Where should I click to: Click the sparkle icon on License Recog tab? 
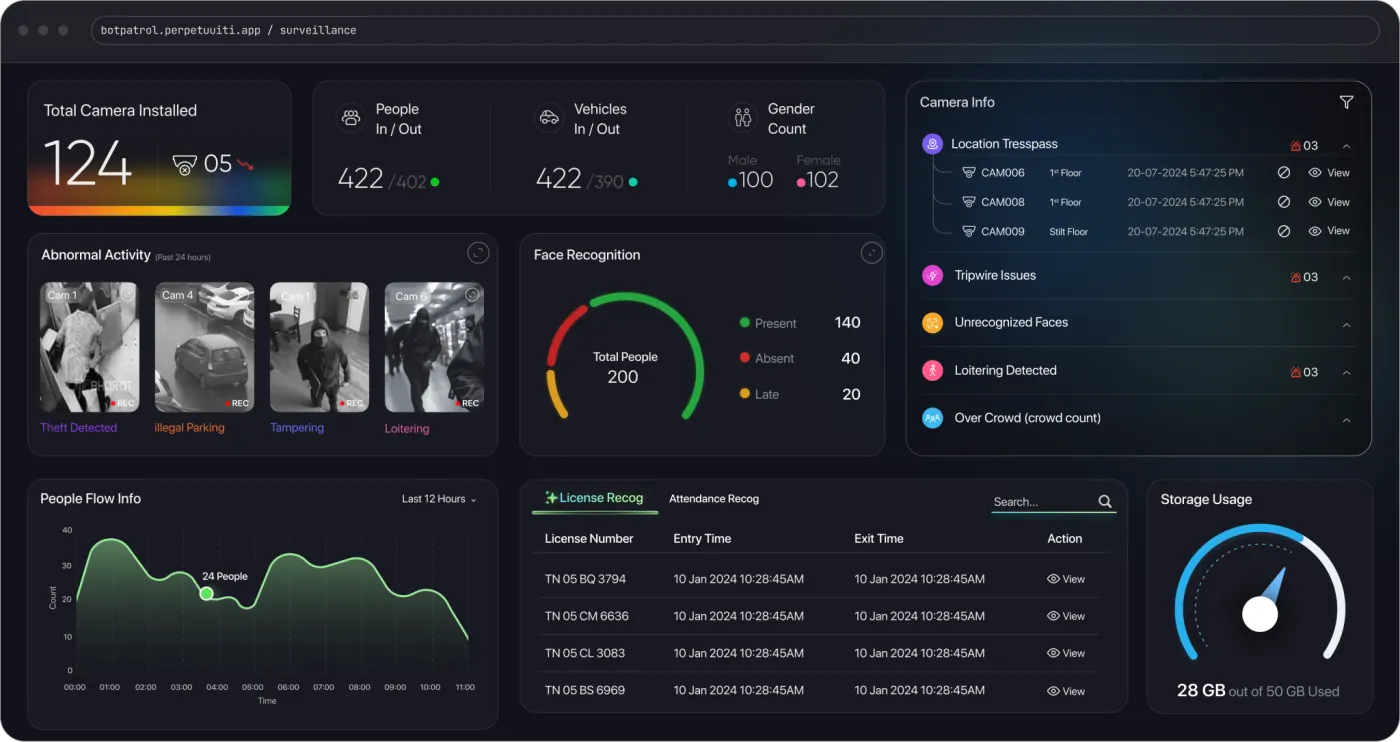point(551,498)
